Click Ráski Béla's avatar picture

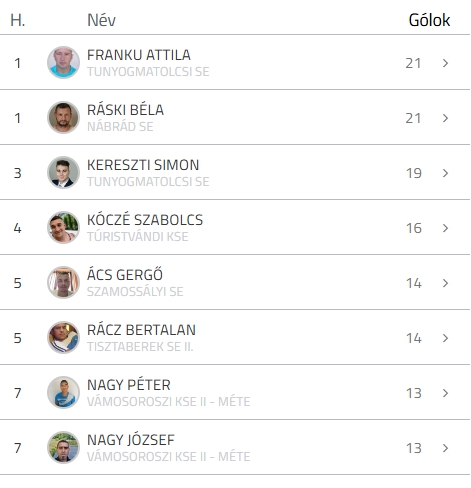(x=63, y=117)
